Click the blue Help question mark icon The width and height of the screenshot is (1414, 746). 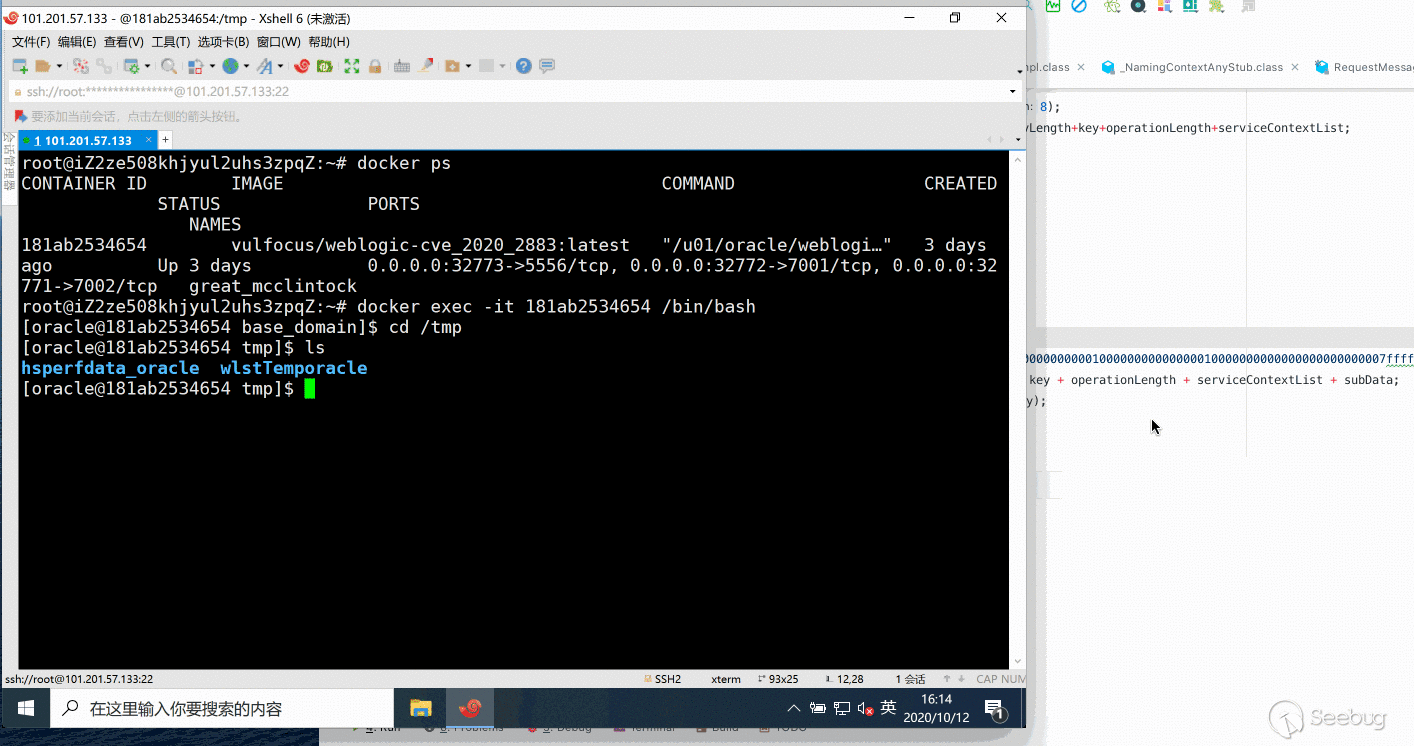[523, 66]
